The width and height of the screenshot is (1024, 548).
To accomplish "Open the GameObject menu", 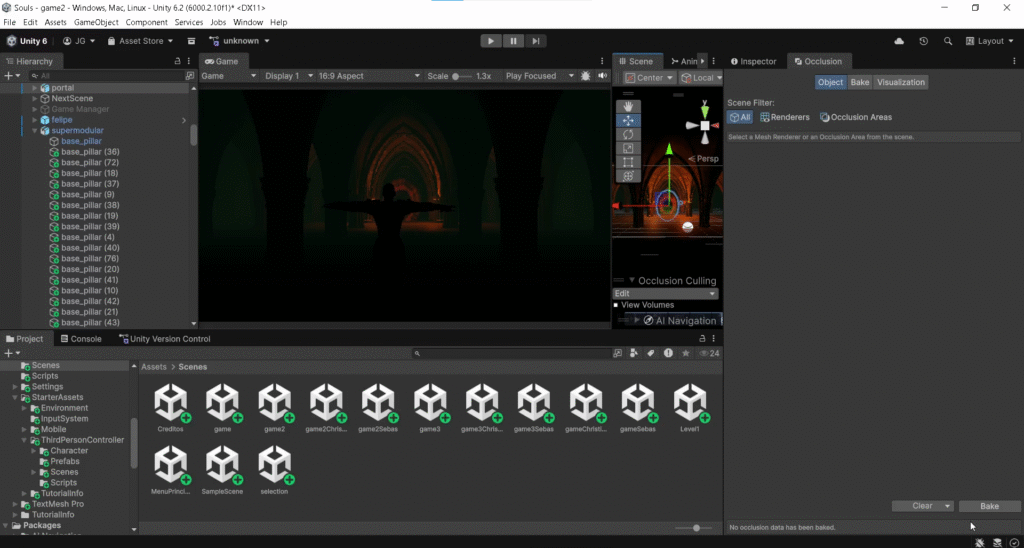I will pyautogui.click(x=95, y=22).
